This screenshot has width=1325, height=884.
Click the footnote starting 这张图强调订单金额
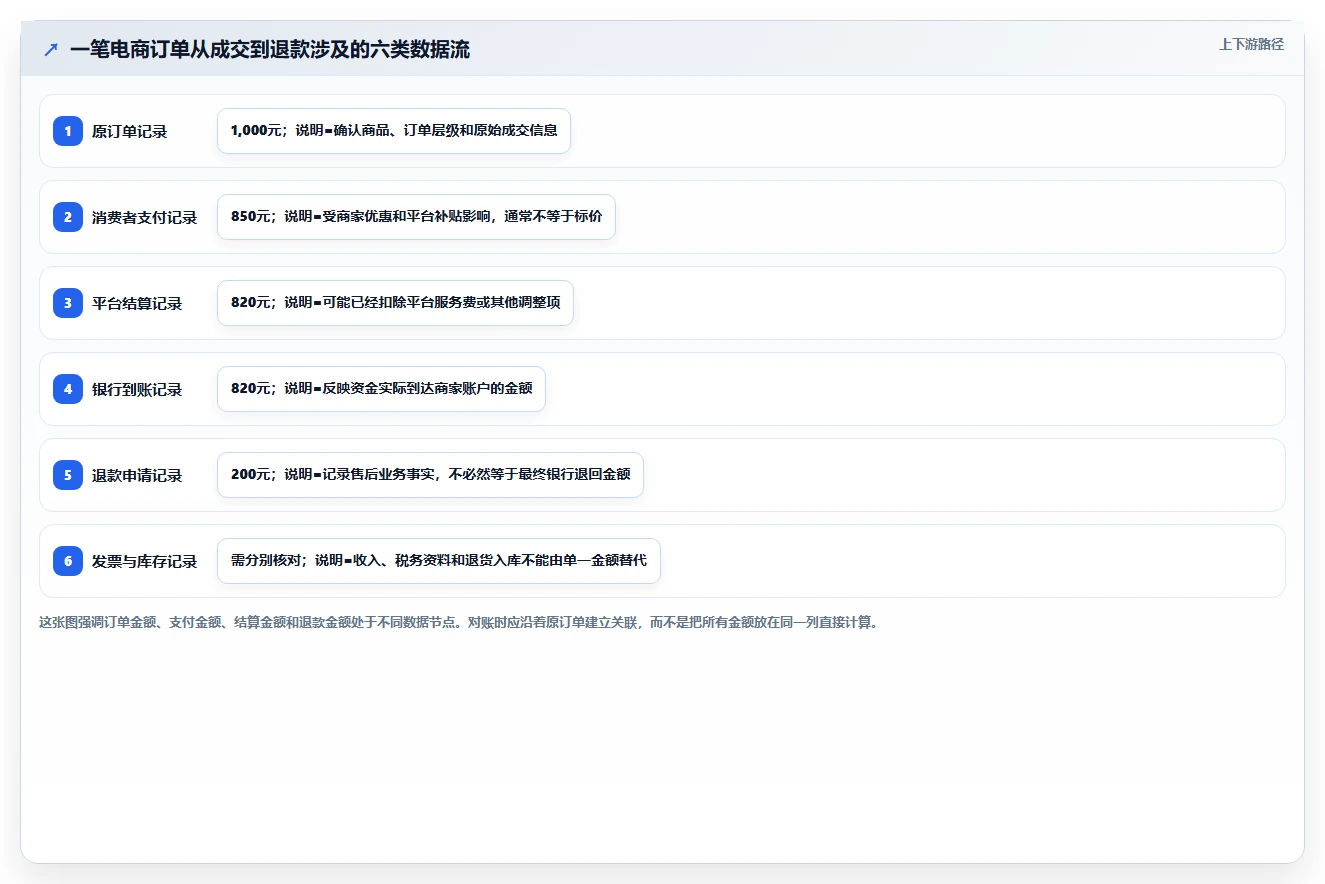[458, 622]
